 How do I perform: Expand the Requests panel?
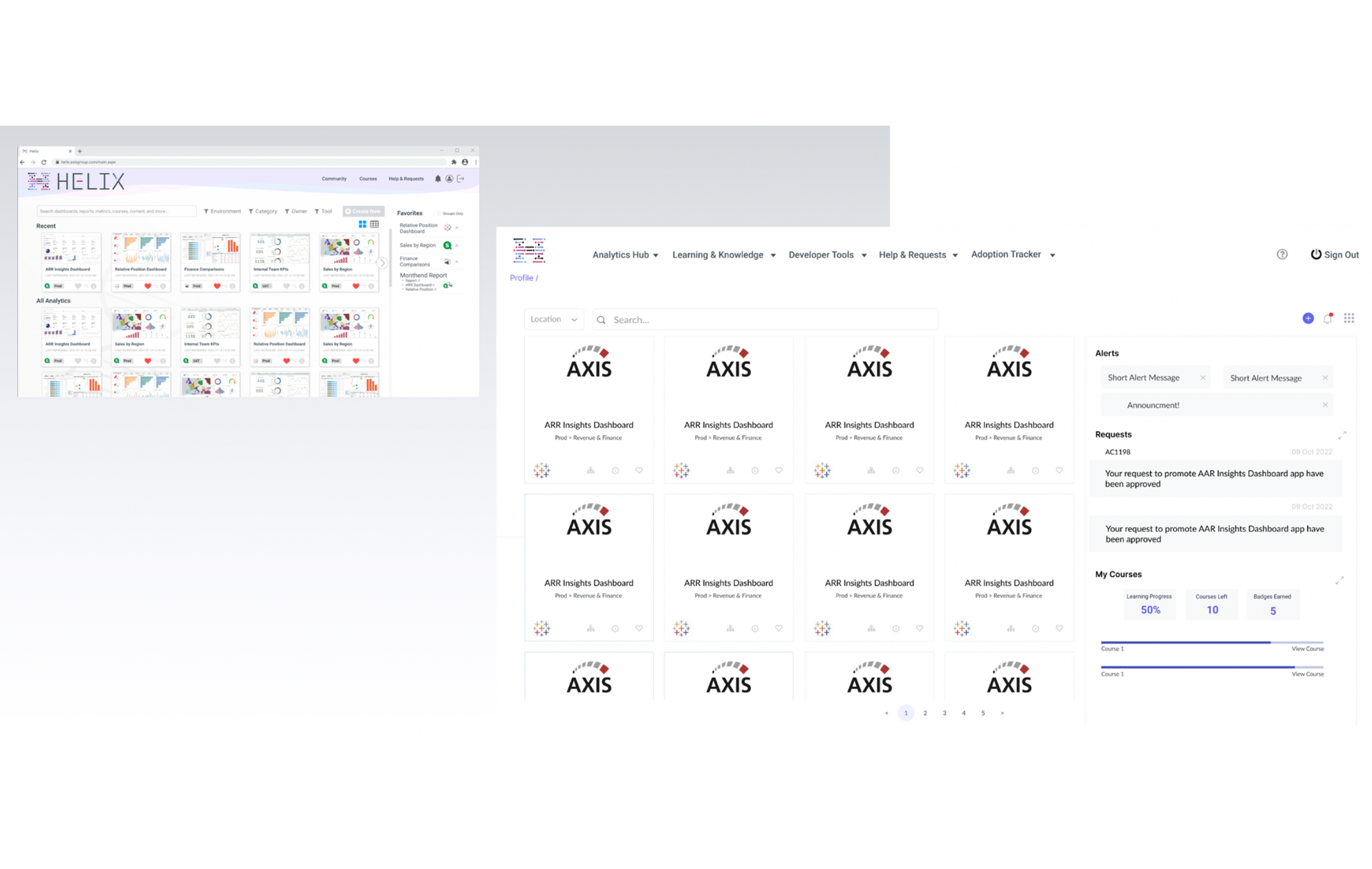[1342, 435]
